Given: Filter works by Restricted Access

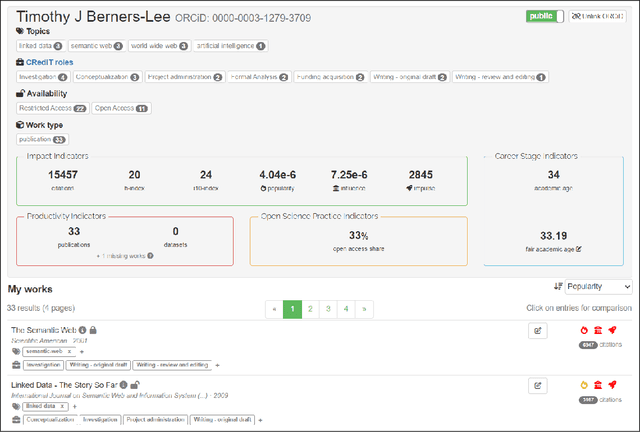Looking at the screenshot, I should (53, 108).
